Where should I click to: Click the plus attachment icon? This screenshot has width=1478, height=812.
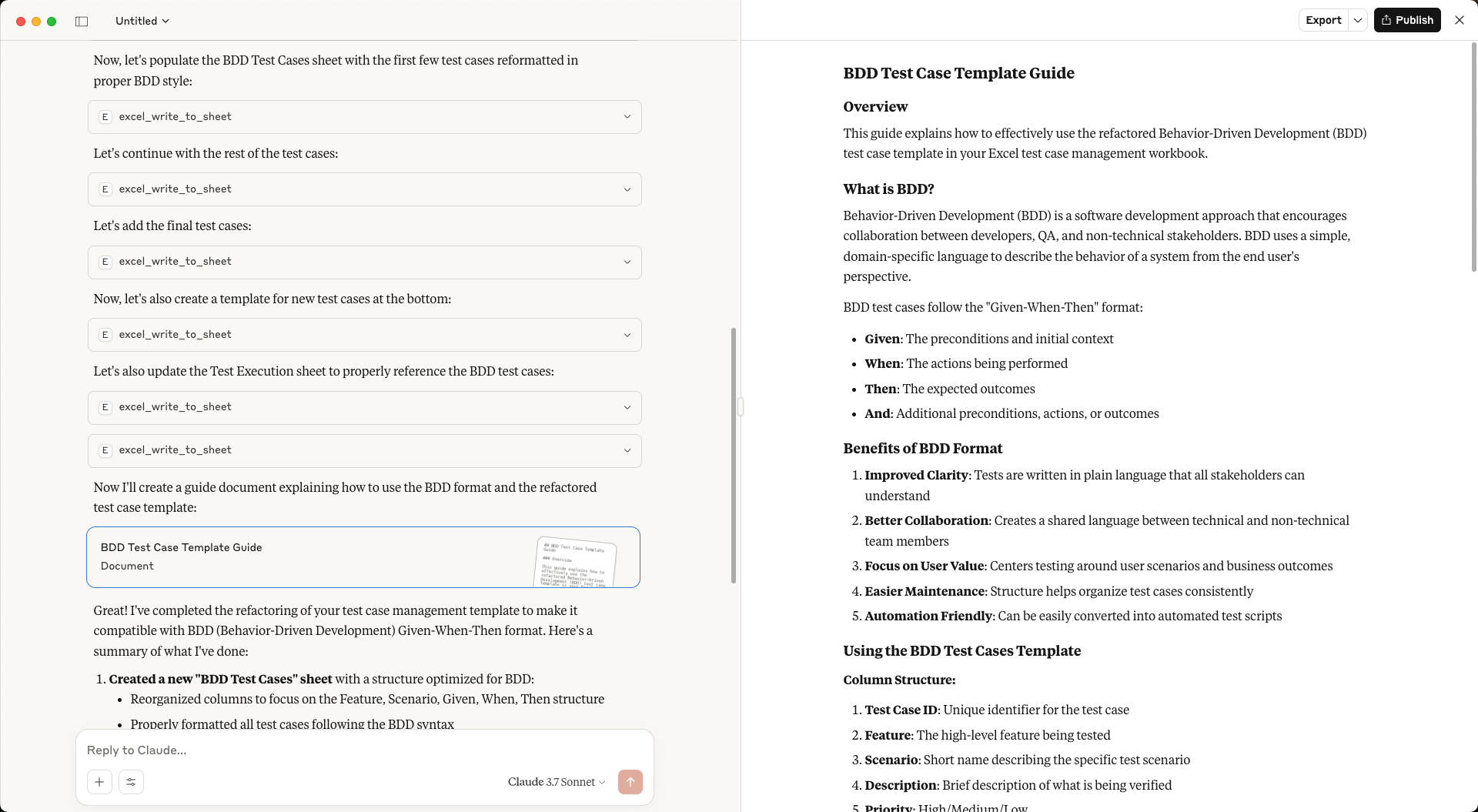pos(99,782)
